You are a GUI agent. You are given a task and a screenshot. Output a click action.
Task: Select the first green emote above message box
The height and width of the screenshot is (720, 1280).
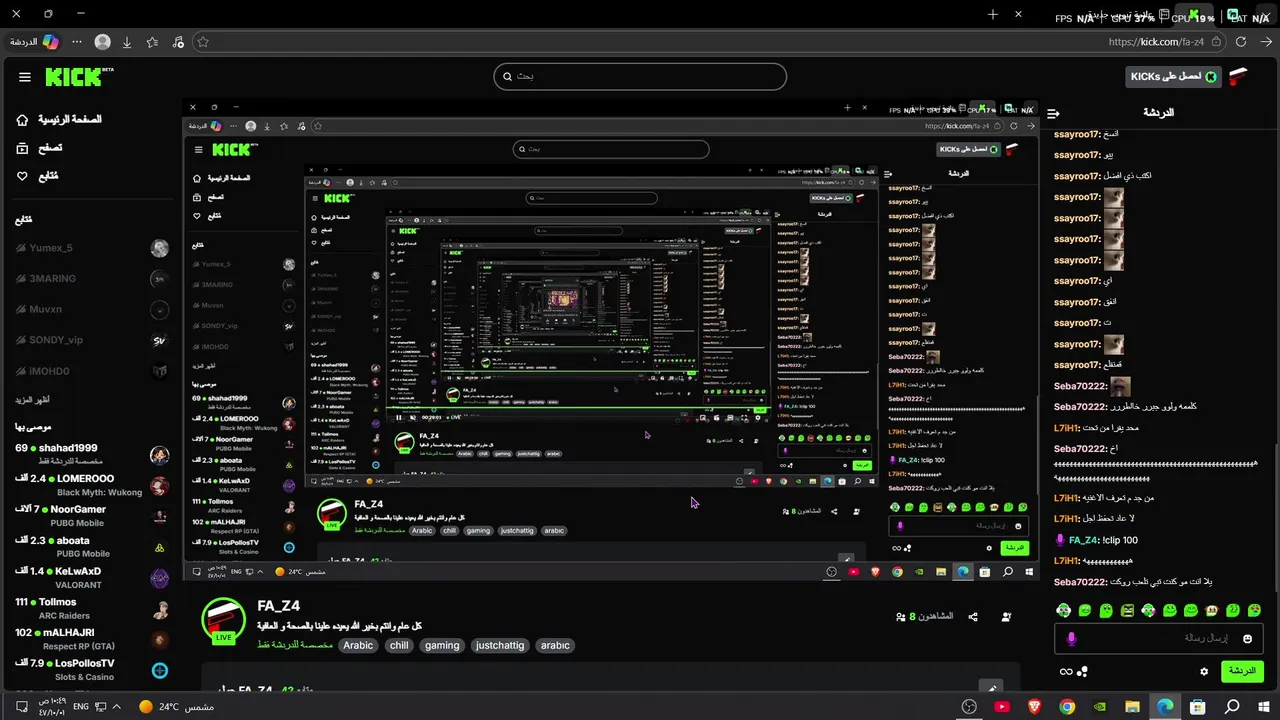pos(1063,610)
